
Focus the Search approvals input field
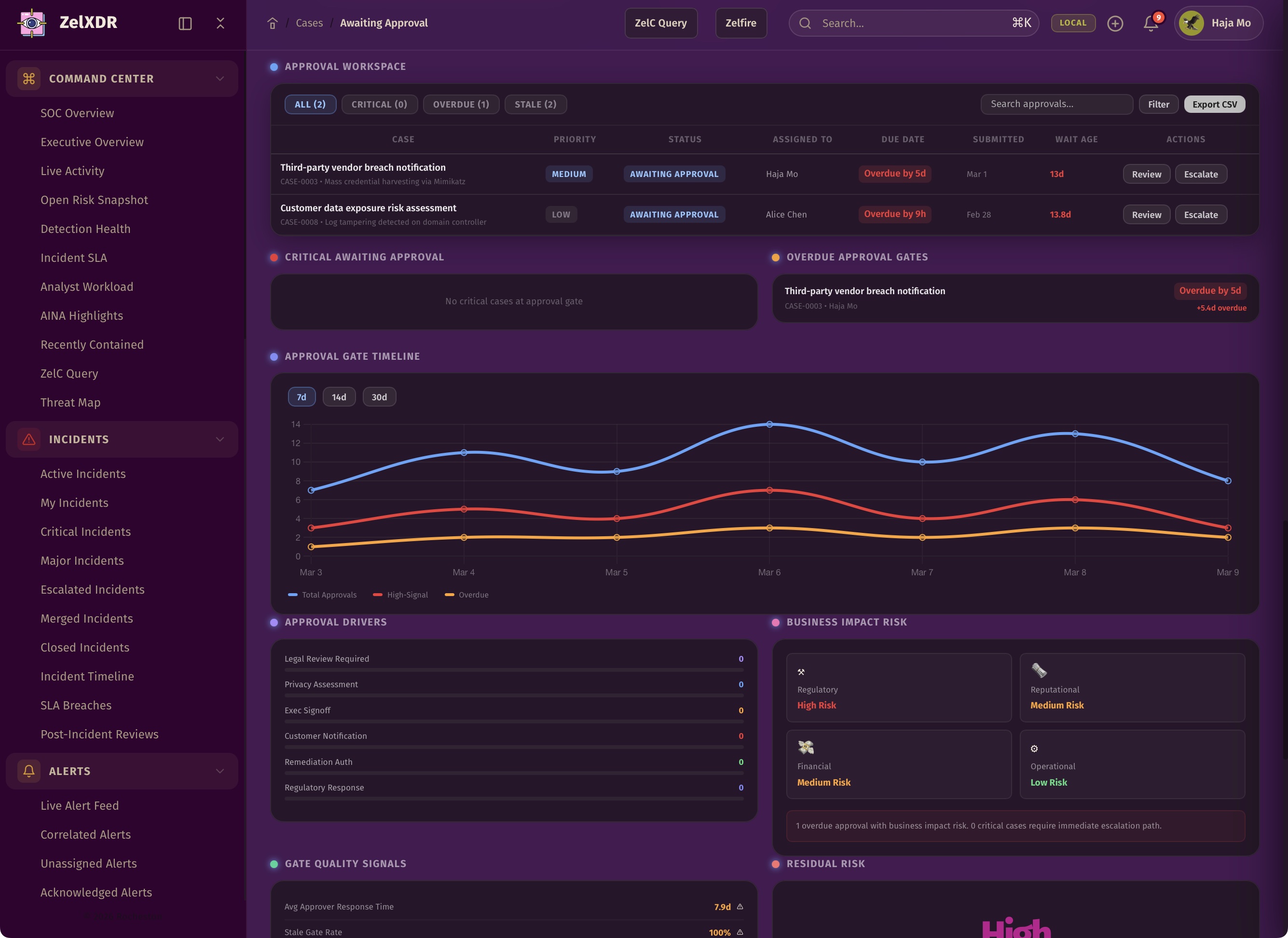[1056, 104]
